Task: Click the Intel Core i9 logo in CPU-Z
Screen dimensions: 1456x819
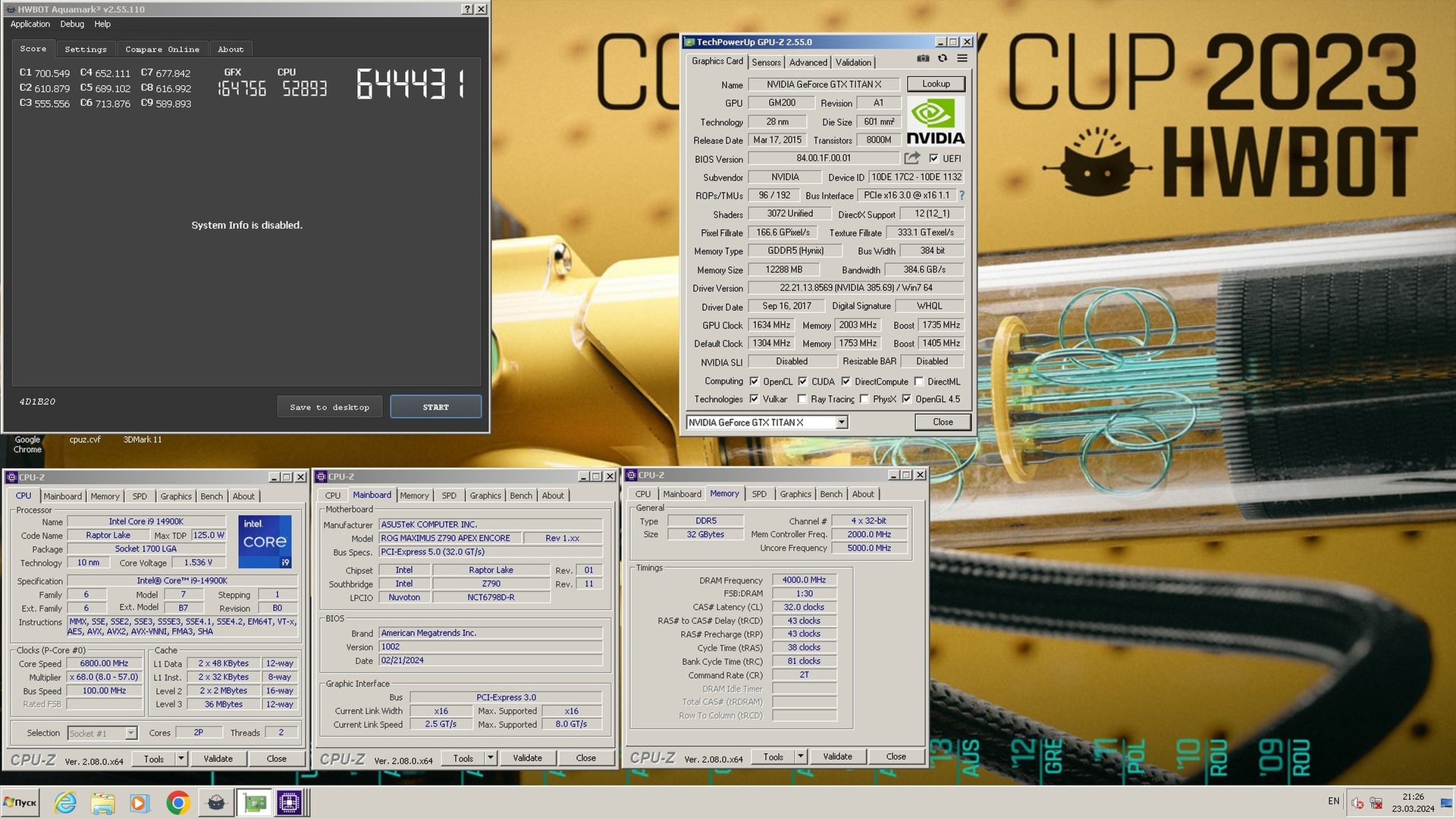Action: (265, 541)
